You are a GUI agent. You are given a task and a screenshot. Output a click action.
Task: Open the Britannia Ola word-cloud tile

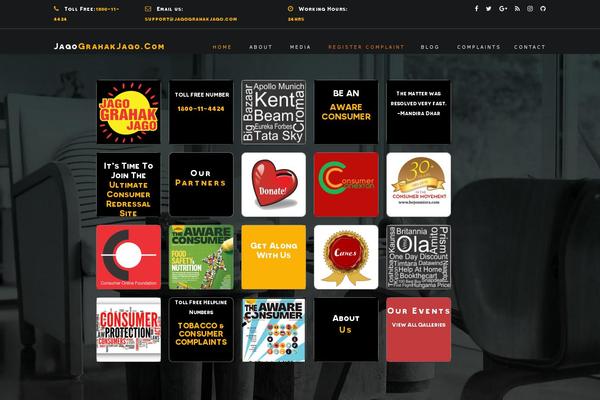coord(419,257)
